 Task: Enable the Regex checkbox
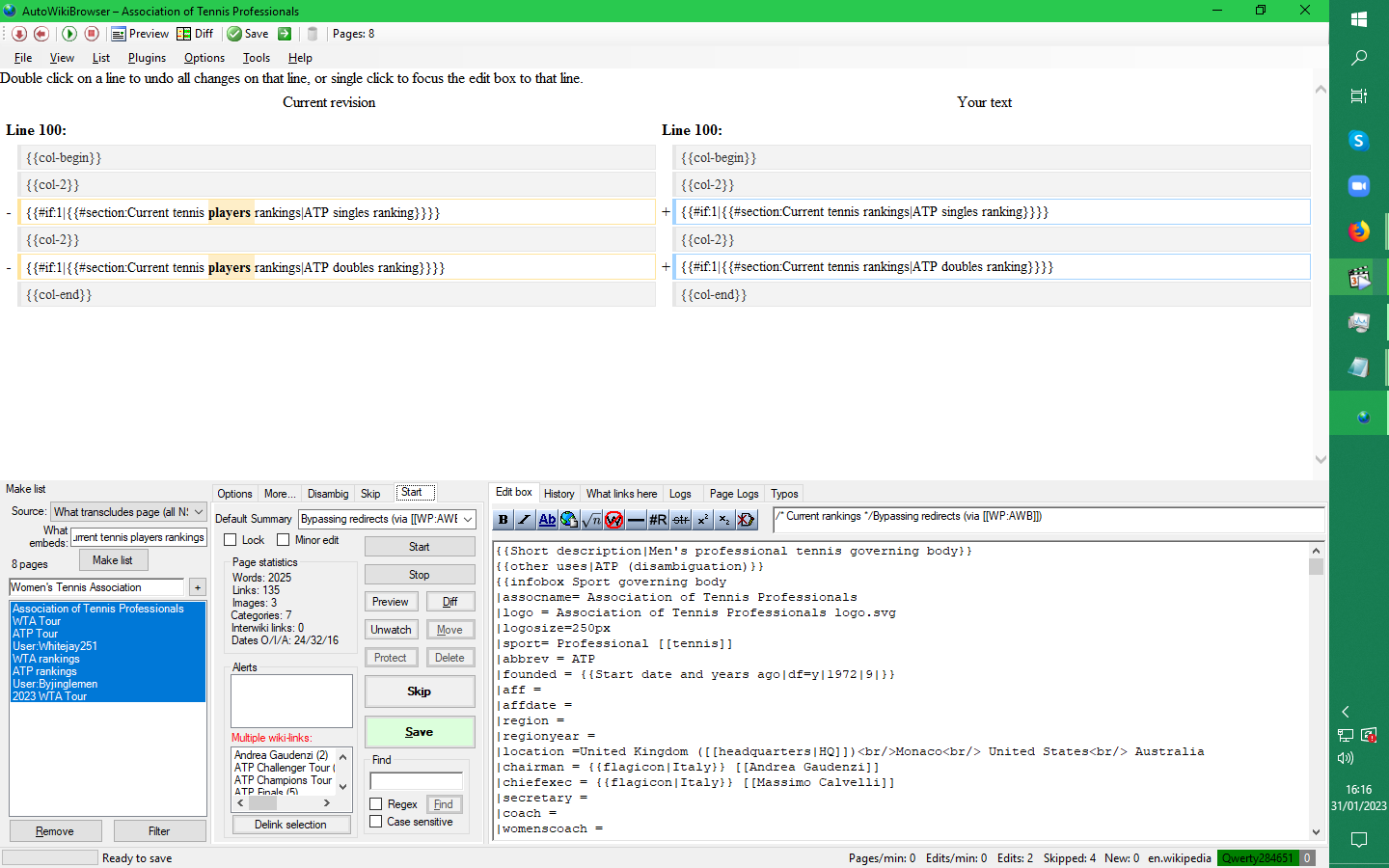click(376, 804)
